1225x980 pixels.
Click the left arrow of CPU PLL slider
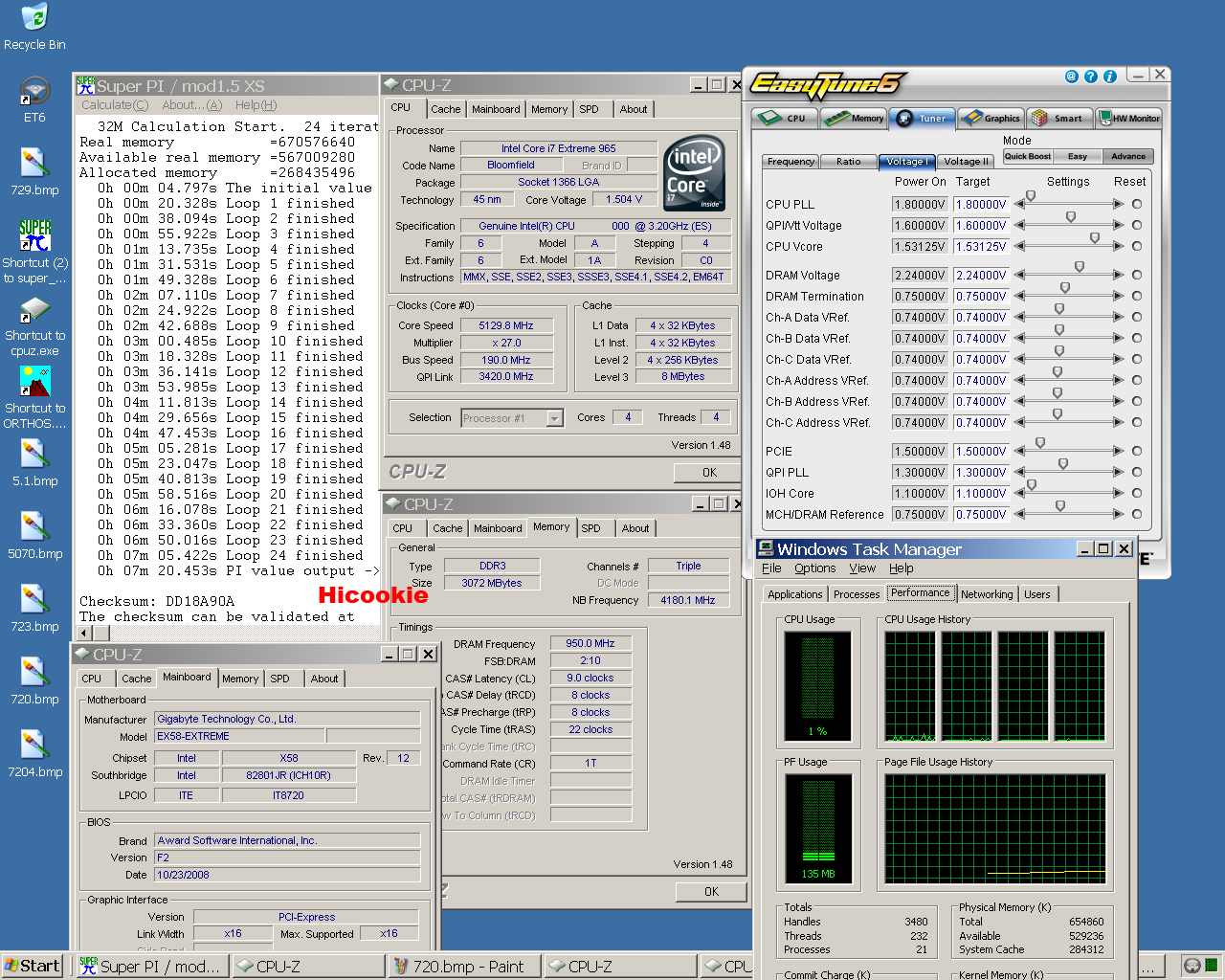(x=1020, y=204)
